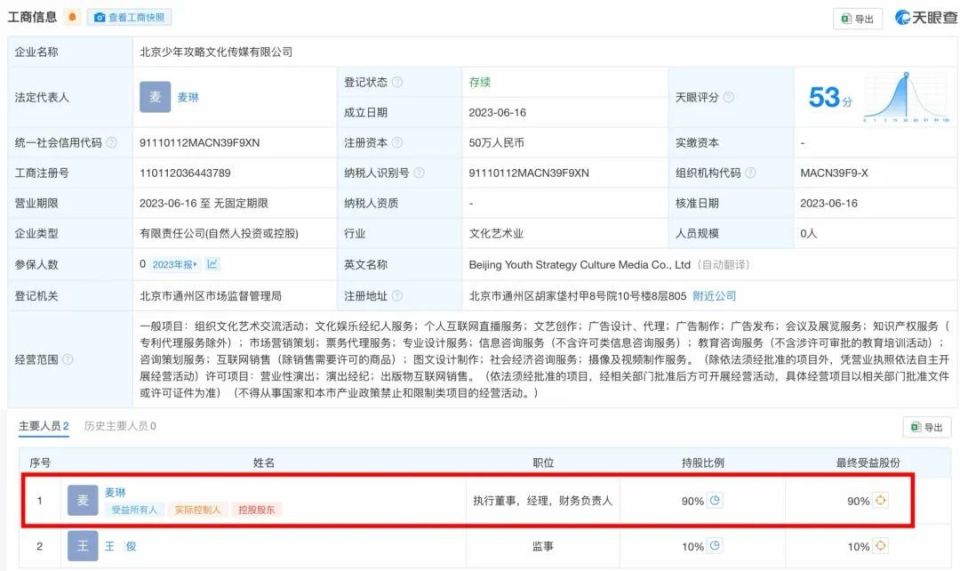The height and width of the screenshot is (571, 960).
Task: Click help icon next to 天眼评分
Action: tap(729, 97)
